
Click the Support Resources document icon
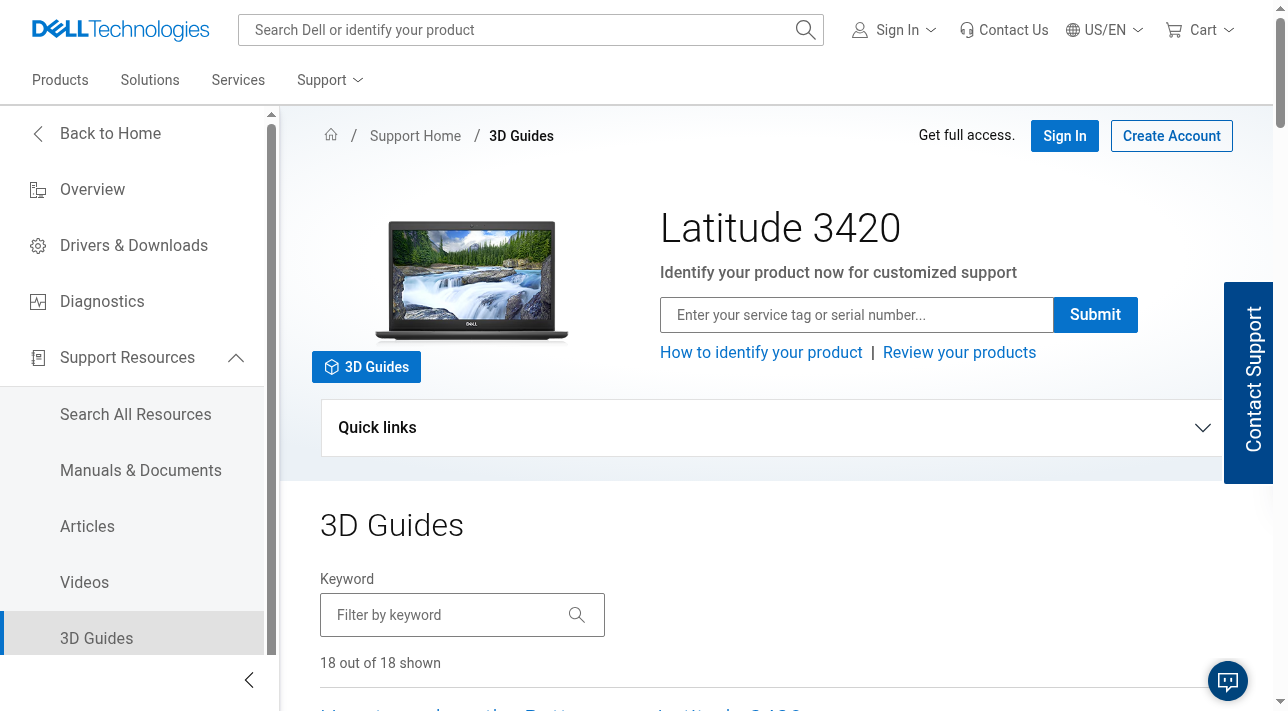click(38, 358)
